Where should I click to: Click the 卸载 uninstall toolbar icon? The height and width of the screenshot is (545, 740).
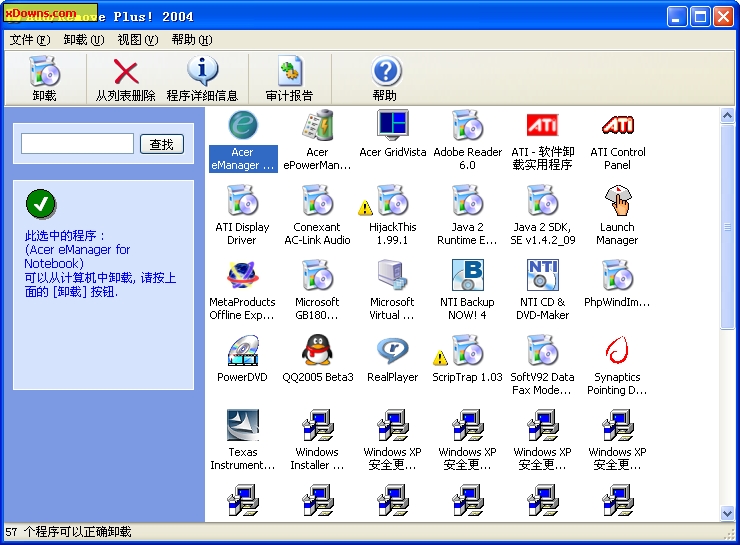pos(44,71)
